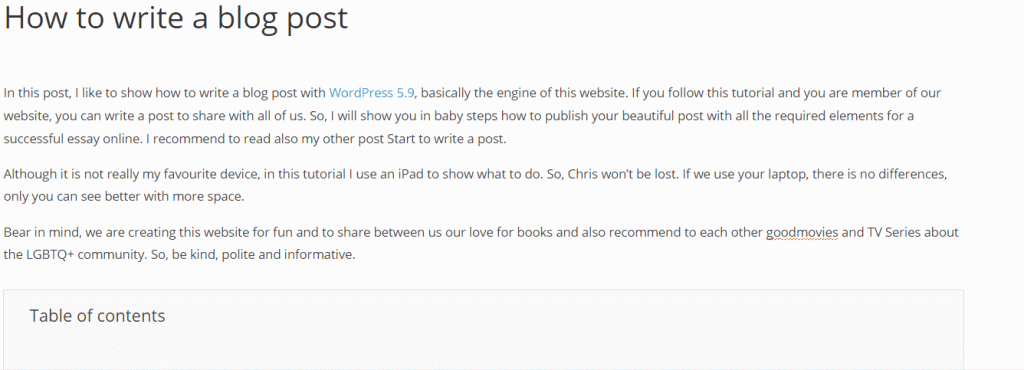This screenshot has width=1024, height=370.
Task: Click the "How to write a blog post" title
Action: [176, 18]
